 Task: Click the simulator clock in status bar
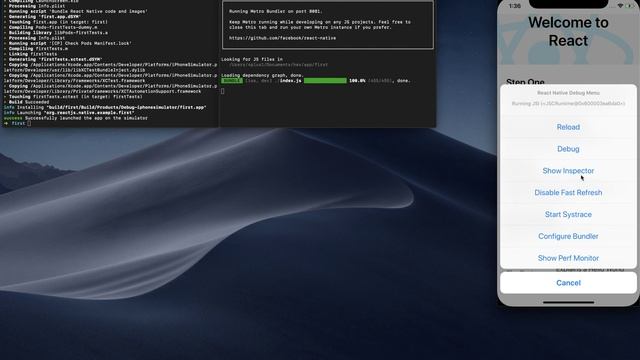pos(515,6)
